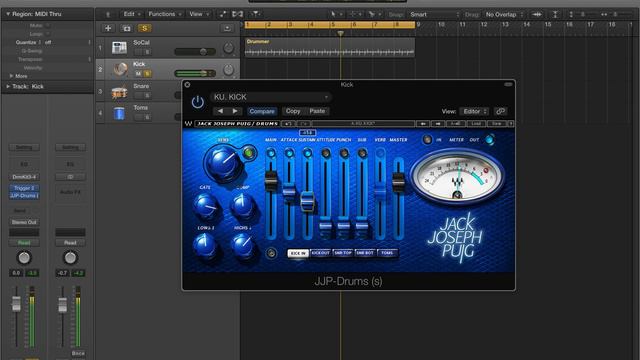Switch meter to IN button
This screenshot has width=640, height=360.
(427, 140)
